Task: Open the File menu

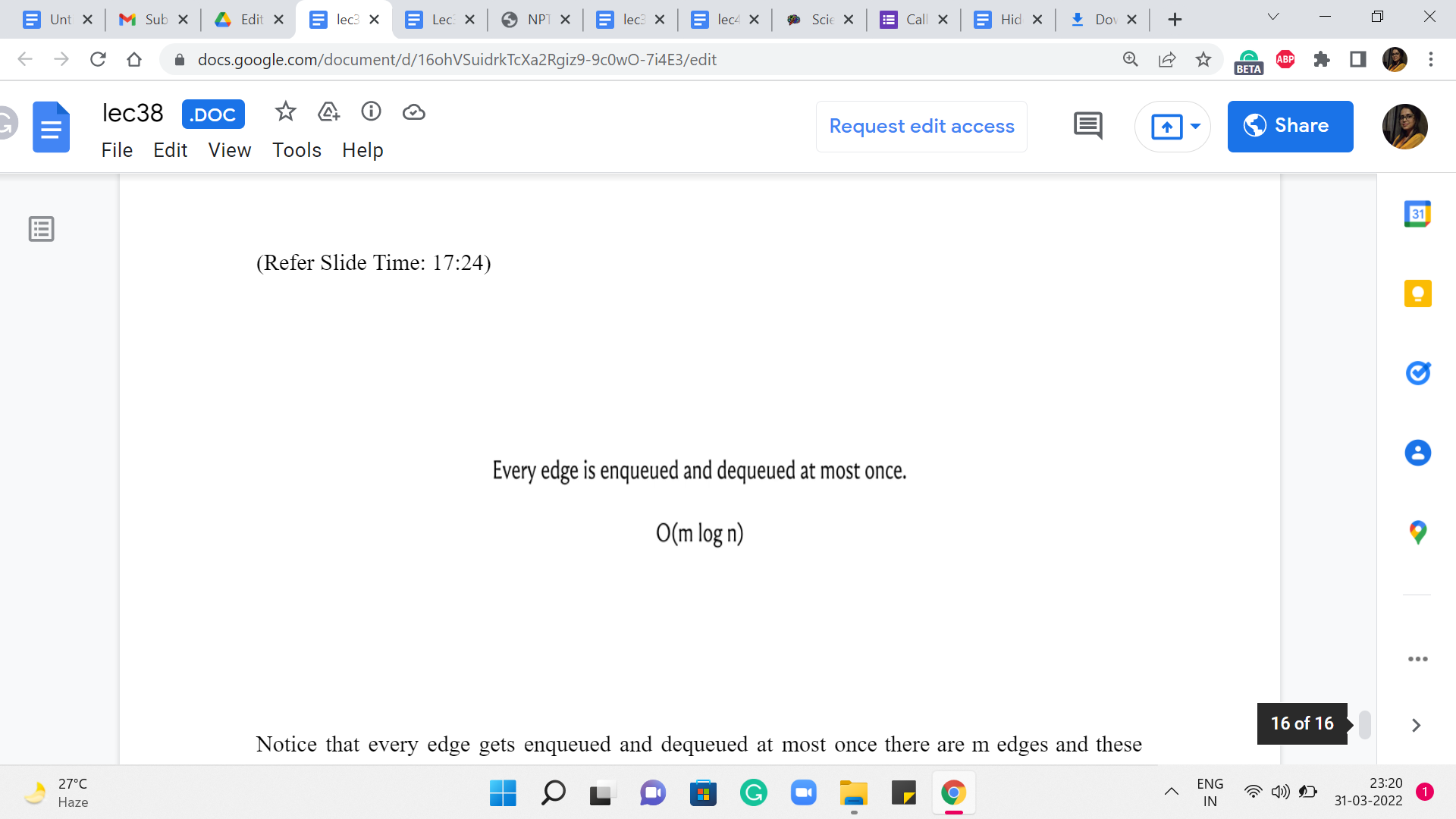Action: (117, 150)
